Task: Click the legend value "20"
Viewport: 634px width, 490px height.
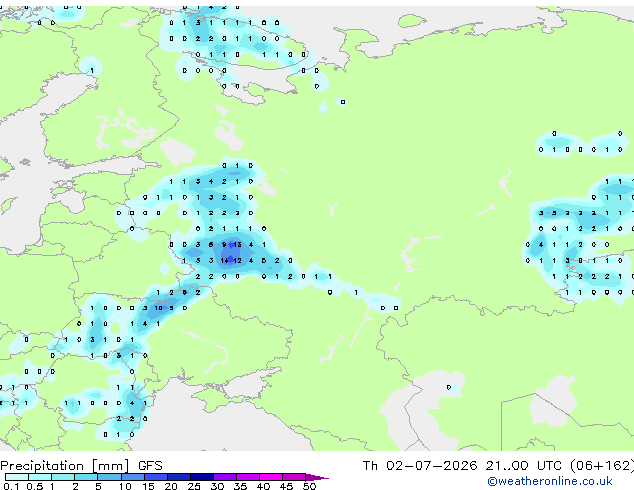Action: point(171,486)
